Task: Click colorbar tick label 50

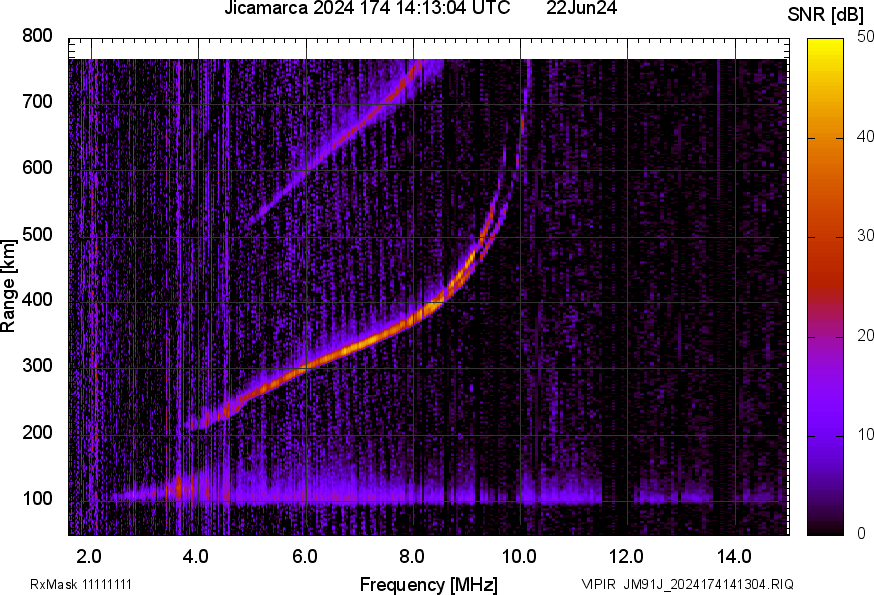Action: (866, 36)
